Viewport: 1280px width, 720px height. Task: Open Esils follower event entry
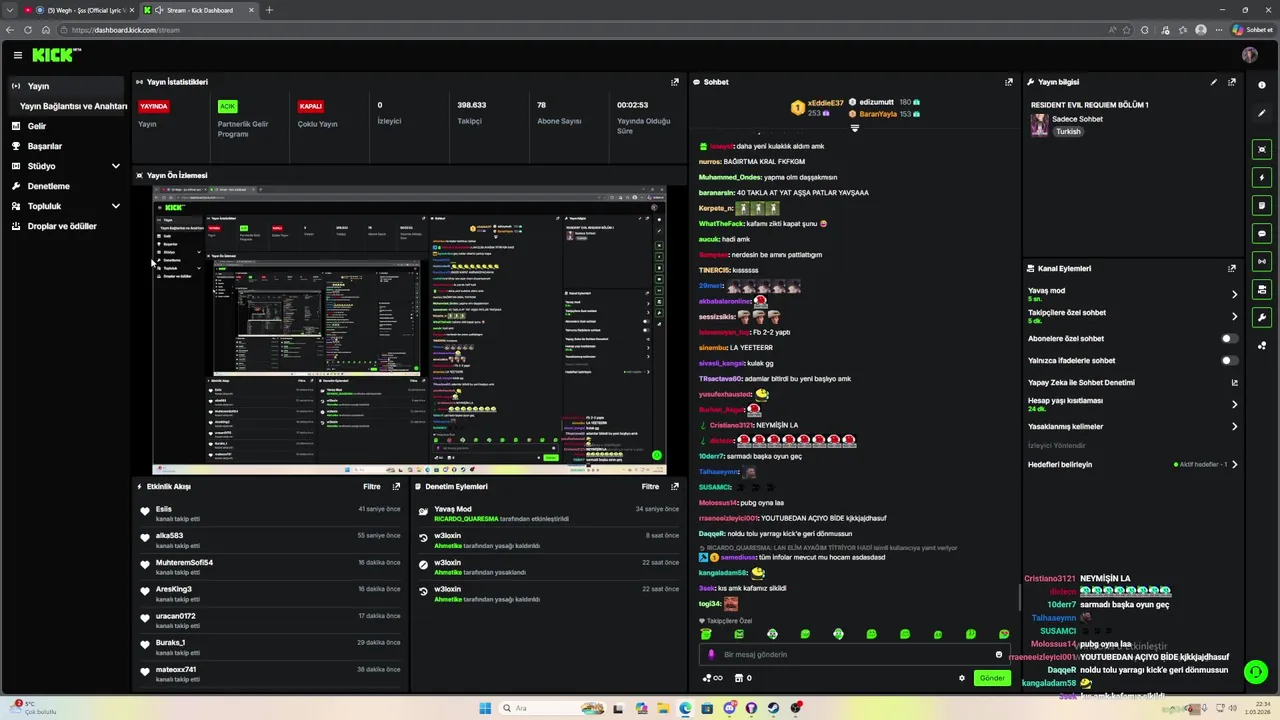[x=270, y=513]
